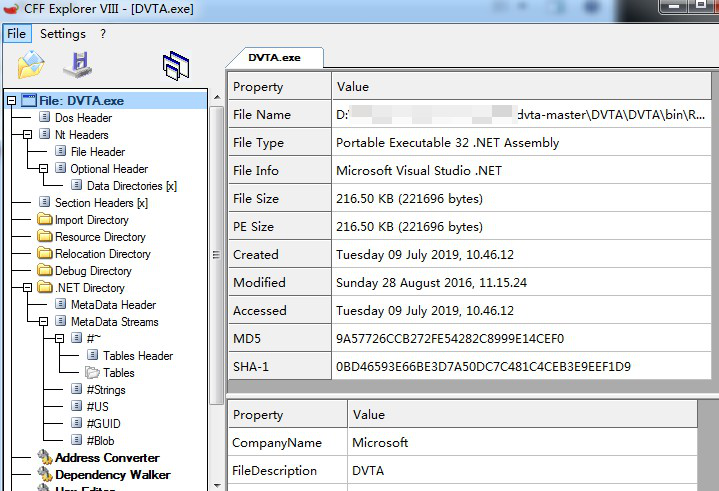
Task: Select the Accessed date value
Action: [521, 310]
